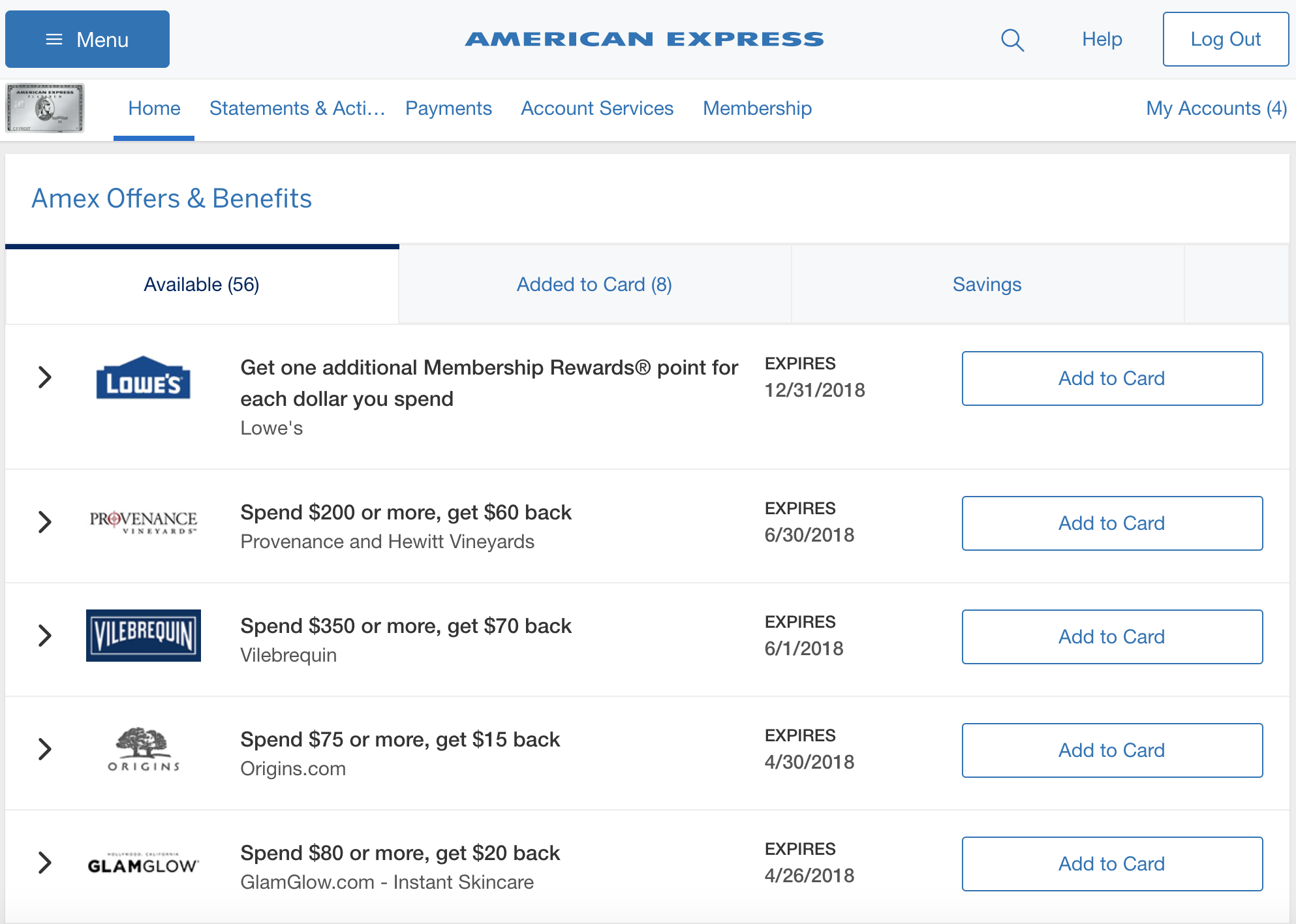Click the 'GlamGlow.com - Instant Skincare' merchant name
The height and width of the screenshot is (924, 1296).
(387, 882)
